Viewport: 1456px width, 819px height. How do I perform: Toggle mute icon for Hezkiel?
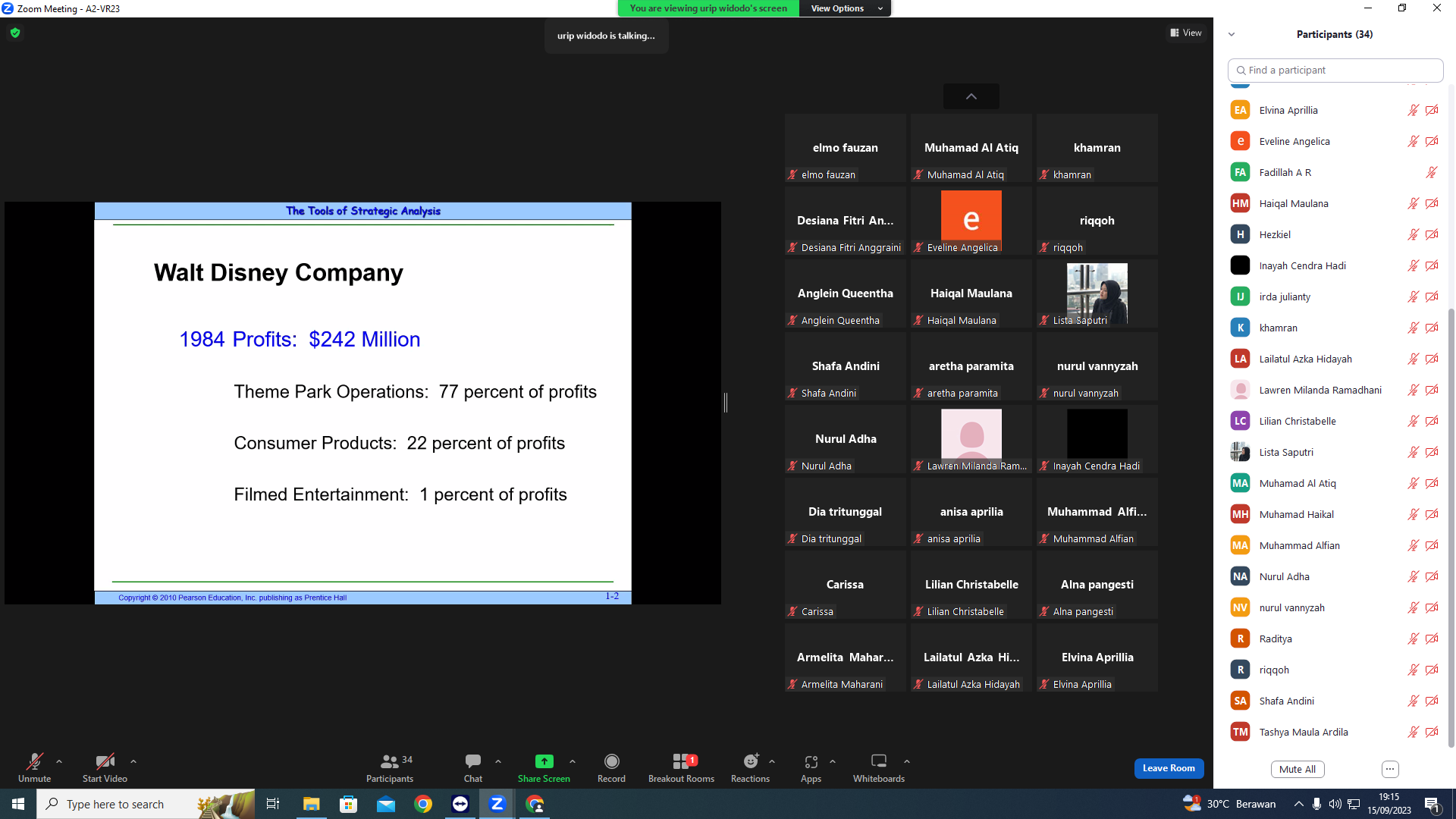(x=1414, y=234)
